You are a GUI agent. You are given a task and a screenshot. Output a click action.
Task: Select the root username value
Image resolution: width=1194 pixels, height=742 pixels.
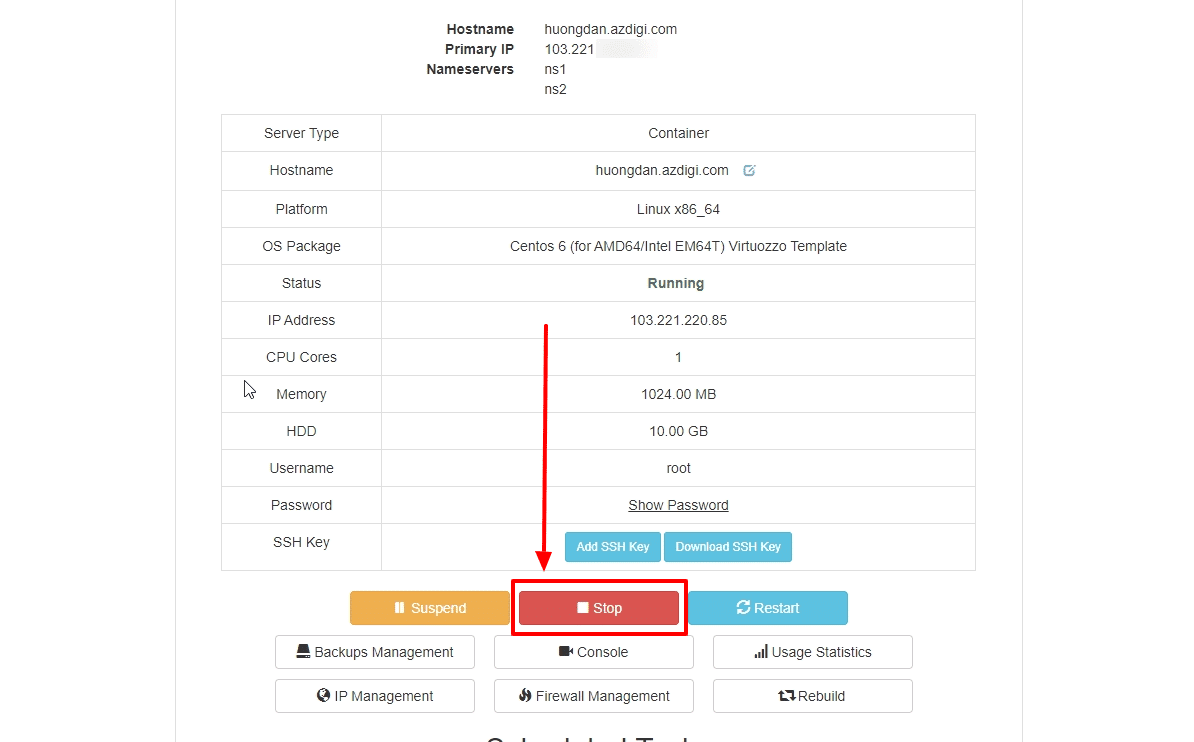coord(678,468)
